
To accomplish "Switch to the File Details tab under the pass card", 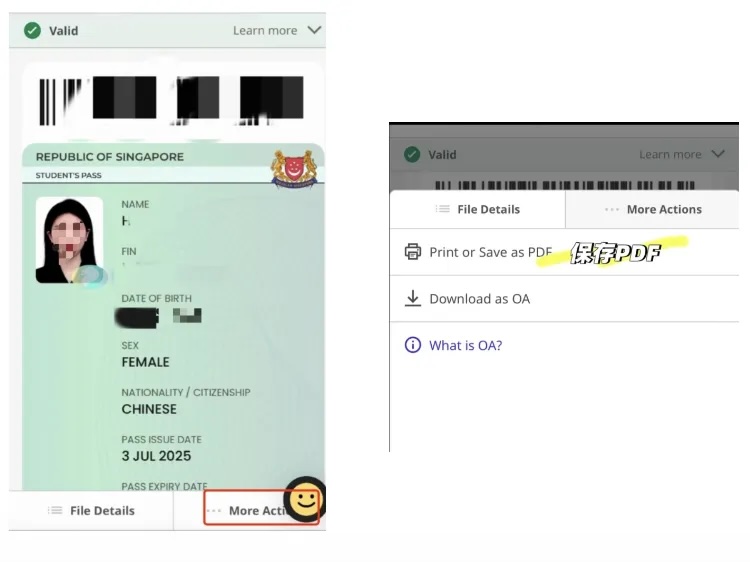I will coord(91,510).
